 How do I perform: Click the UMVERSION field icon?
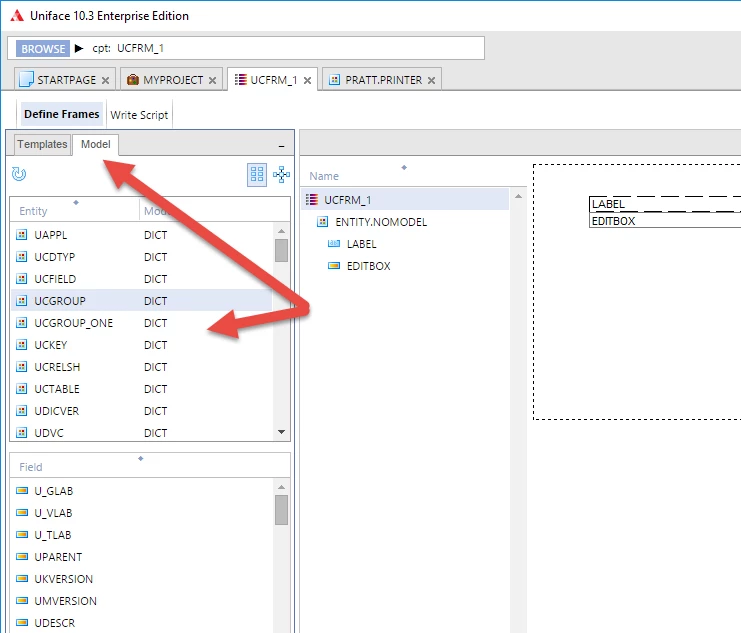pos(22,600)
